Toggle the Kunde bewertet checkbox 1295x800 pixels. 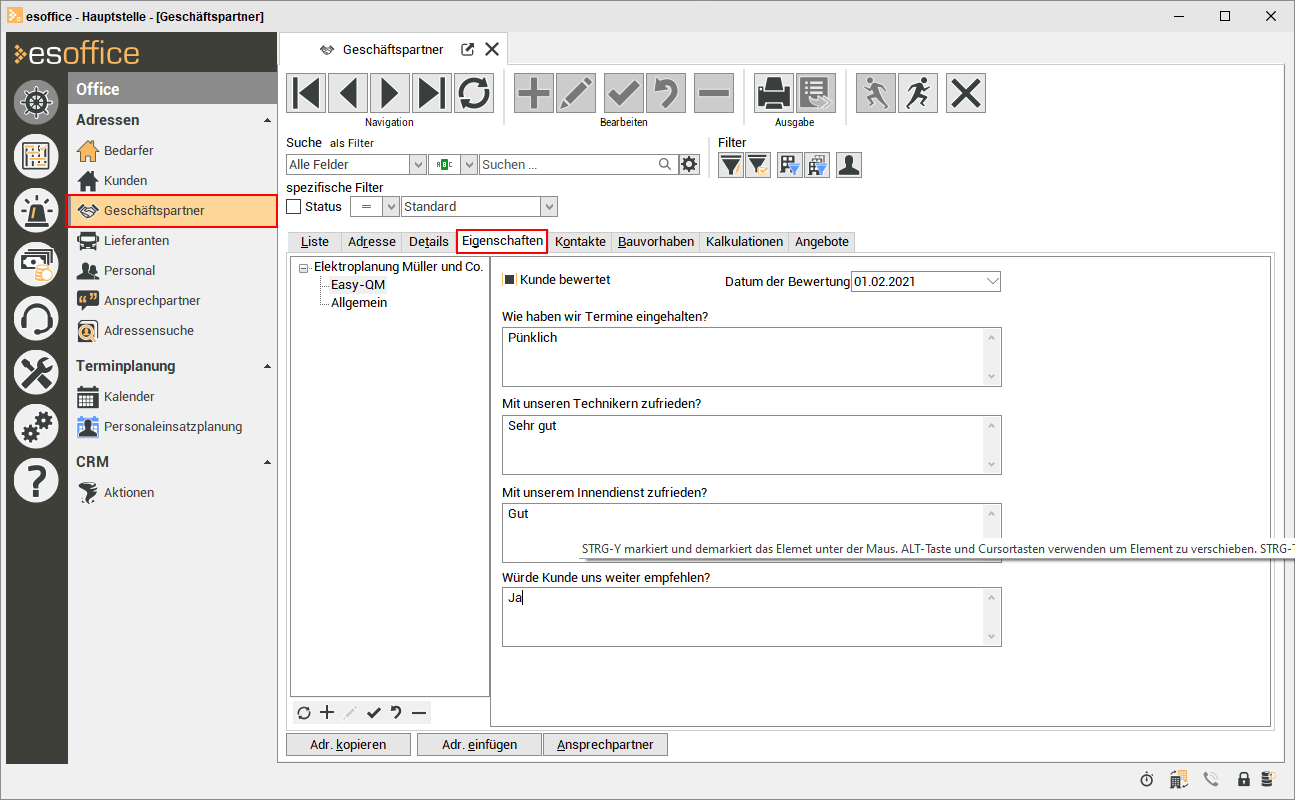[509, 281]
